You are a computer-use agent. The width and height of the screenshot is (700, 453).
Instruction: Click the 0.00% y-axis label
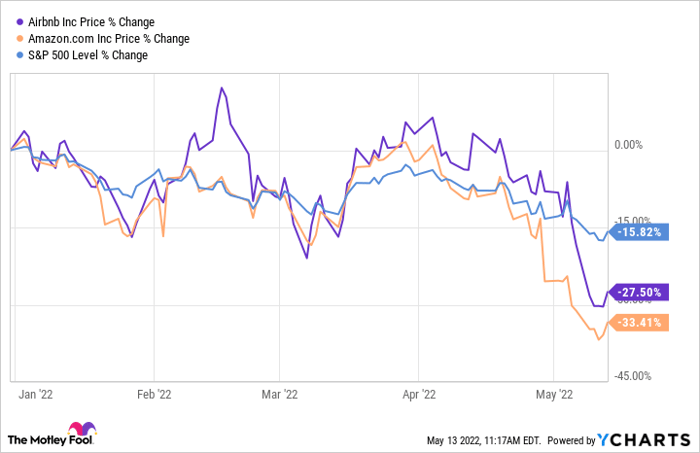tap(627, 144)
